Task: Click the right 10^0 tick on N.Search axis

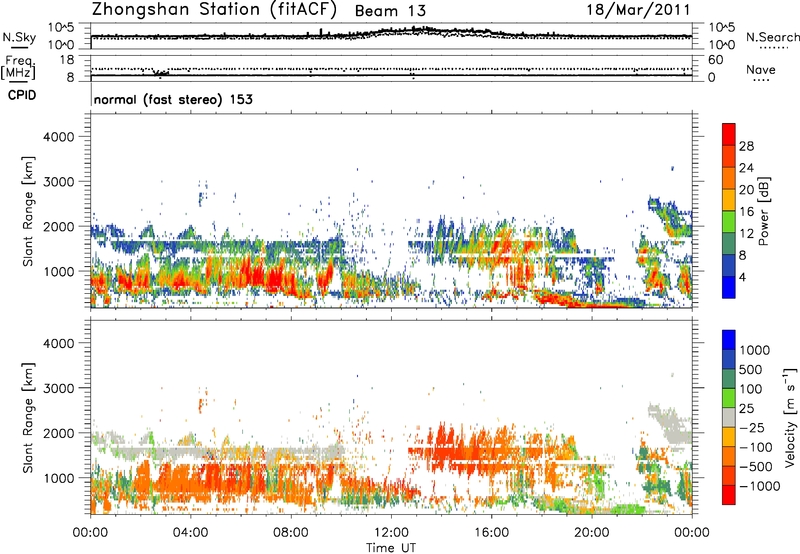Action: point(722,45)
